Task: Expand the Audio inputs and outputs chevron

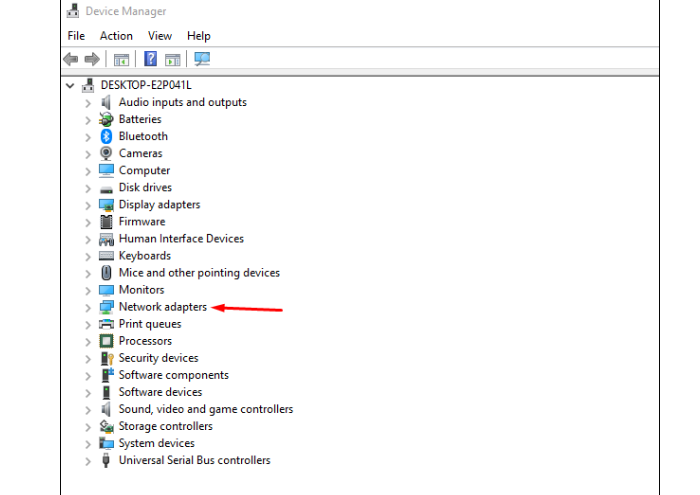Action: [88, 103]
